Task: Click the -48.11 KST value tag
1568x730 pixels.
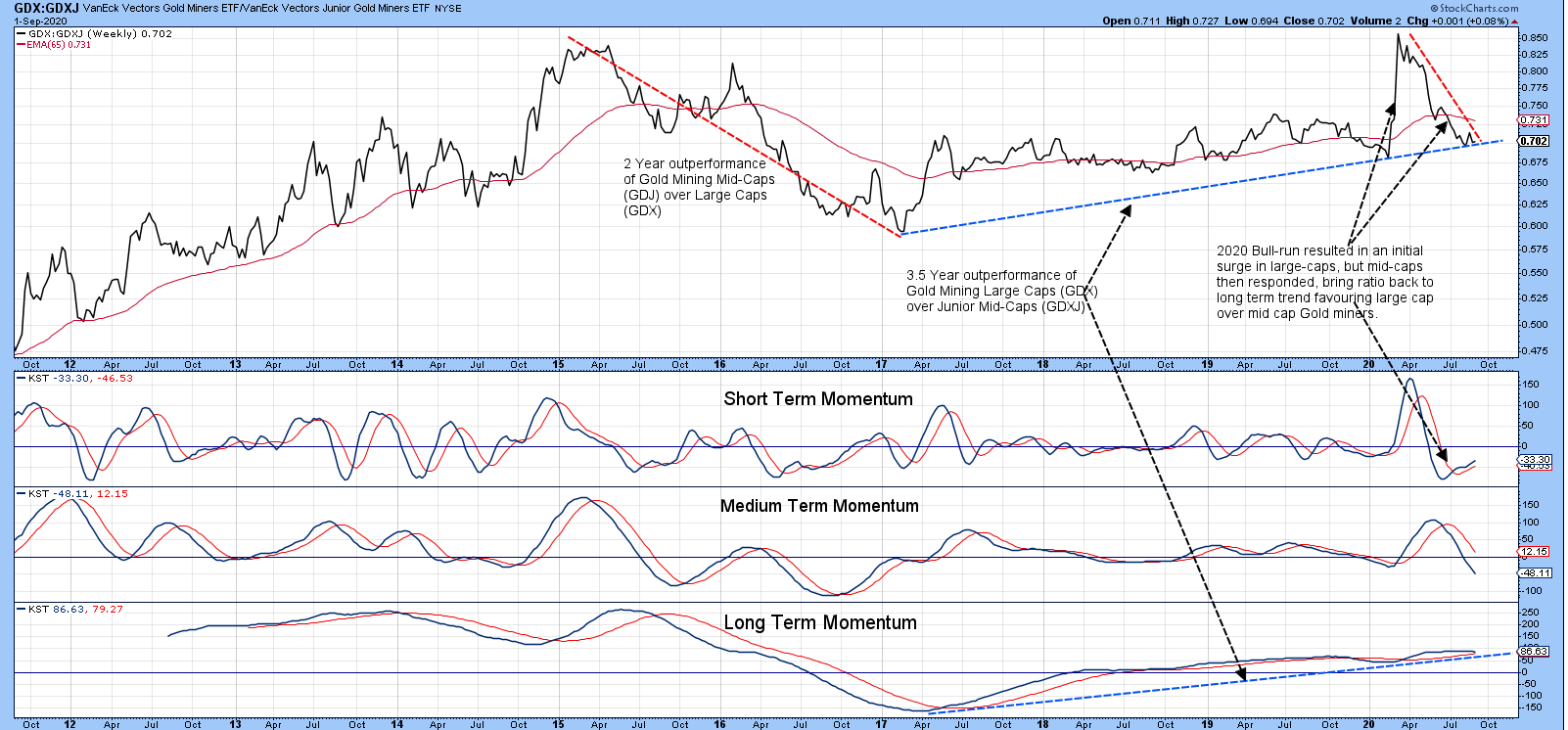Action: point(1535,573)
